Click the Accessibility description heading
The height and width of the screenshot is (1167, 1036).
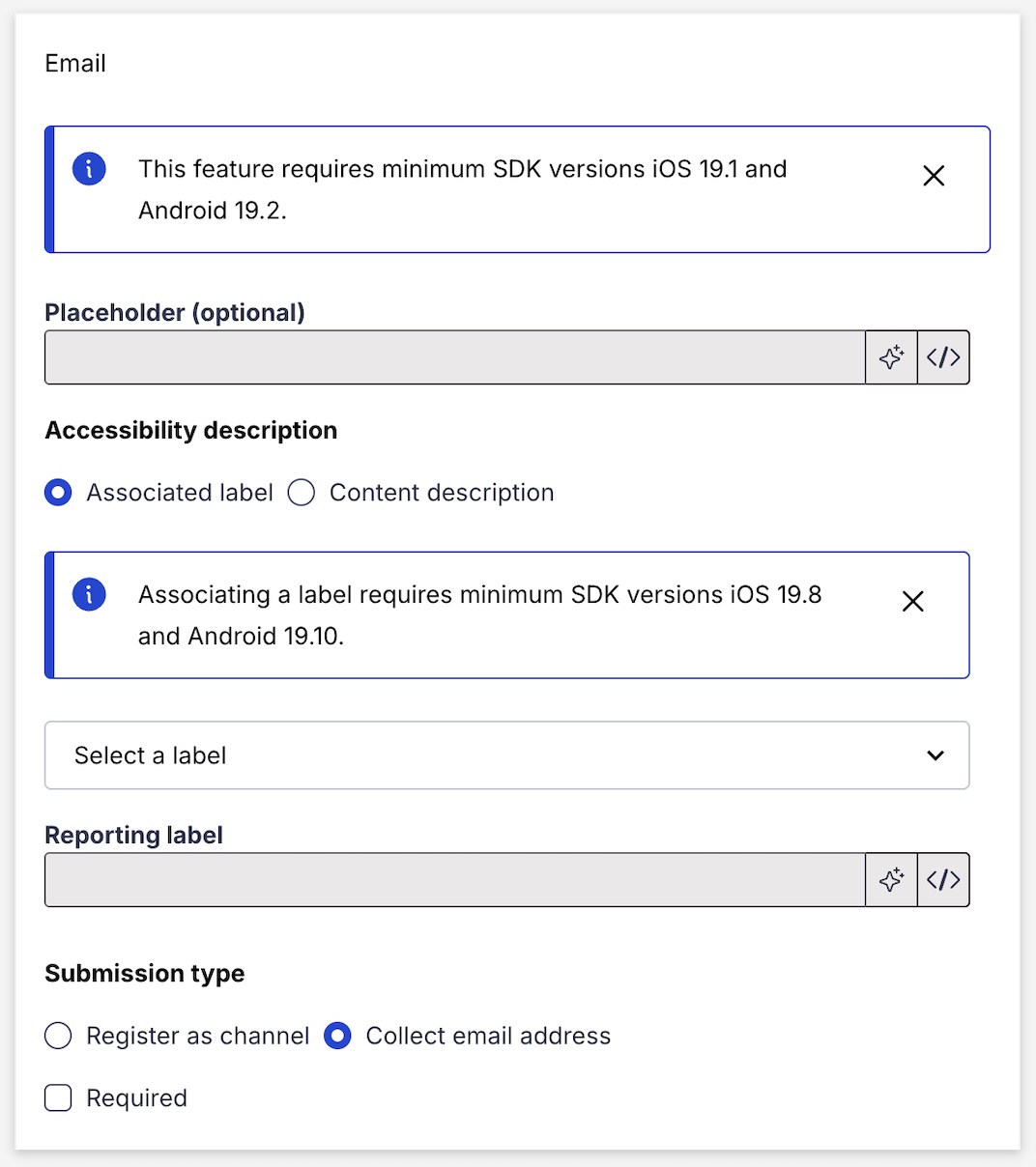point(191,430)
